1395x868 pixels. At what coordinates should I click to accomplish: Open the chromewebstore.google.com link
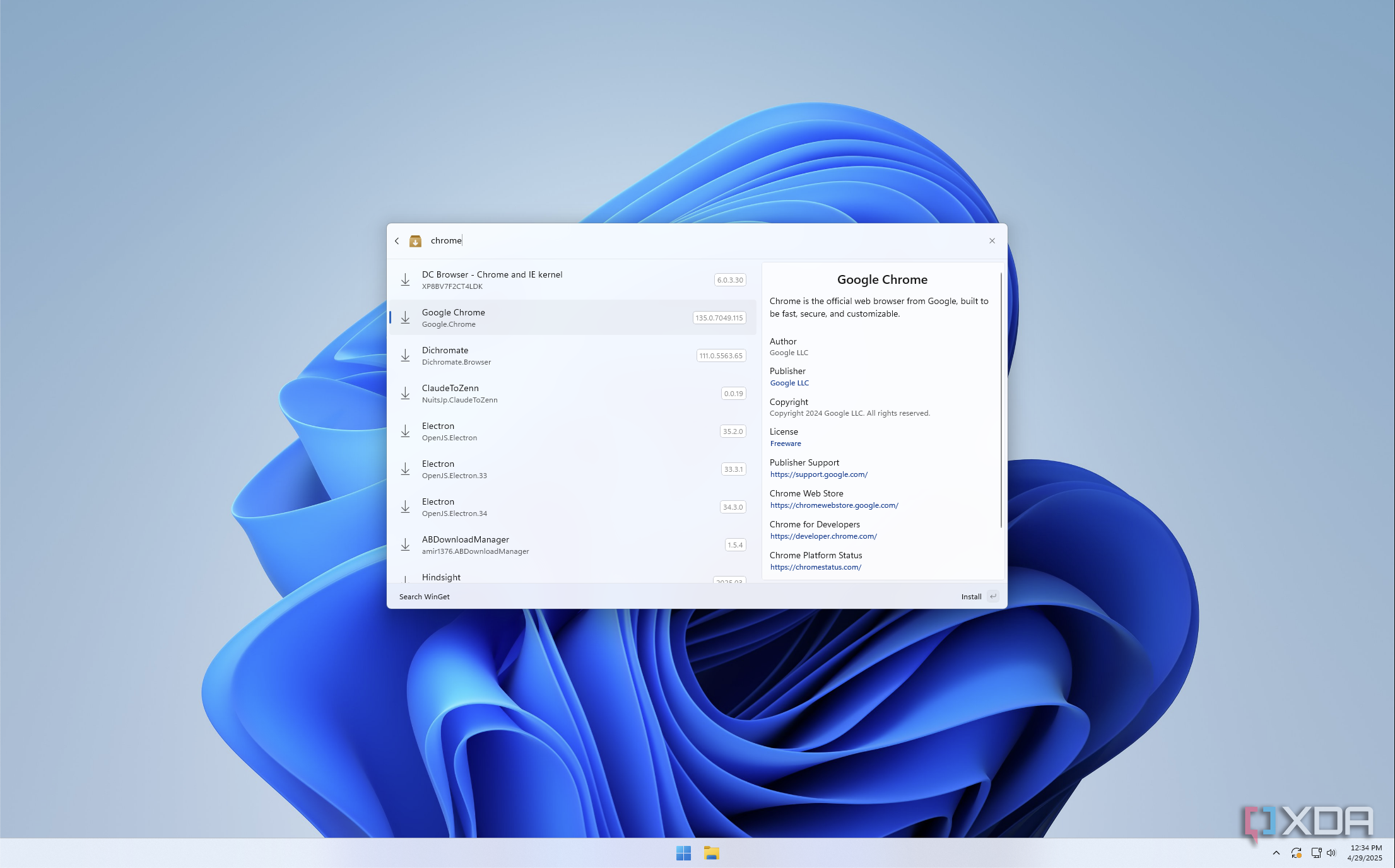click(834, 505)
